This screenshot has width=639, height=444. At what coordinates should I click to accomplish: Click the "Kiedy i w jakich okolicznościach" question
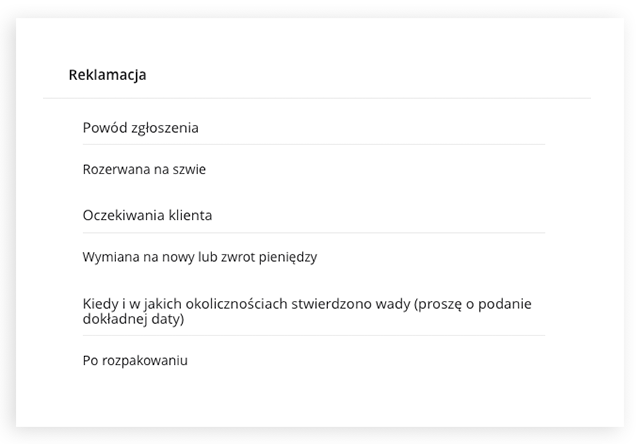click(x=307, y=311)
